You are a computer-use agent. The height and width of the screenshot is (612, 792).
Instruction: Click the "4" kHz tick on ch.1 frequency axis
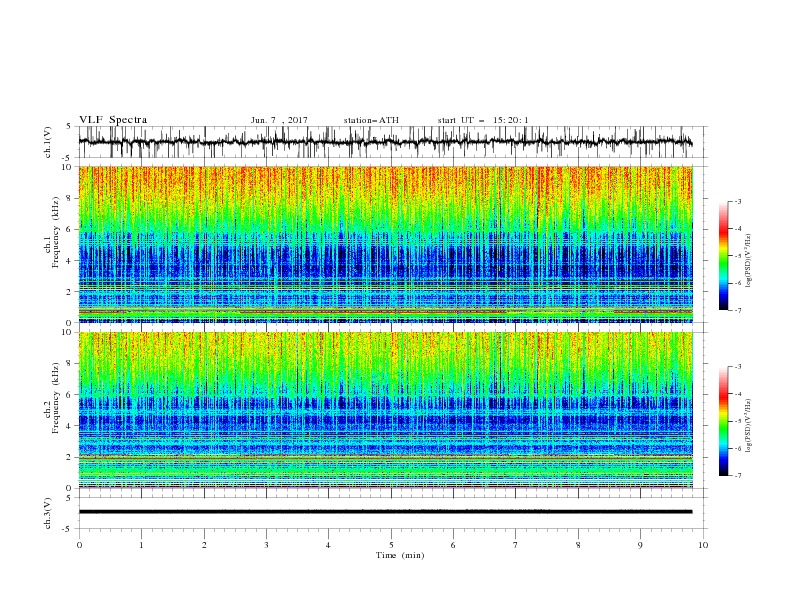point(70,261)
